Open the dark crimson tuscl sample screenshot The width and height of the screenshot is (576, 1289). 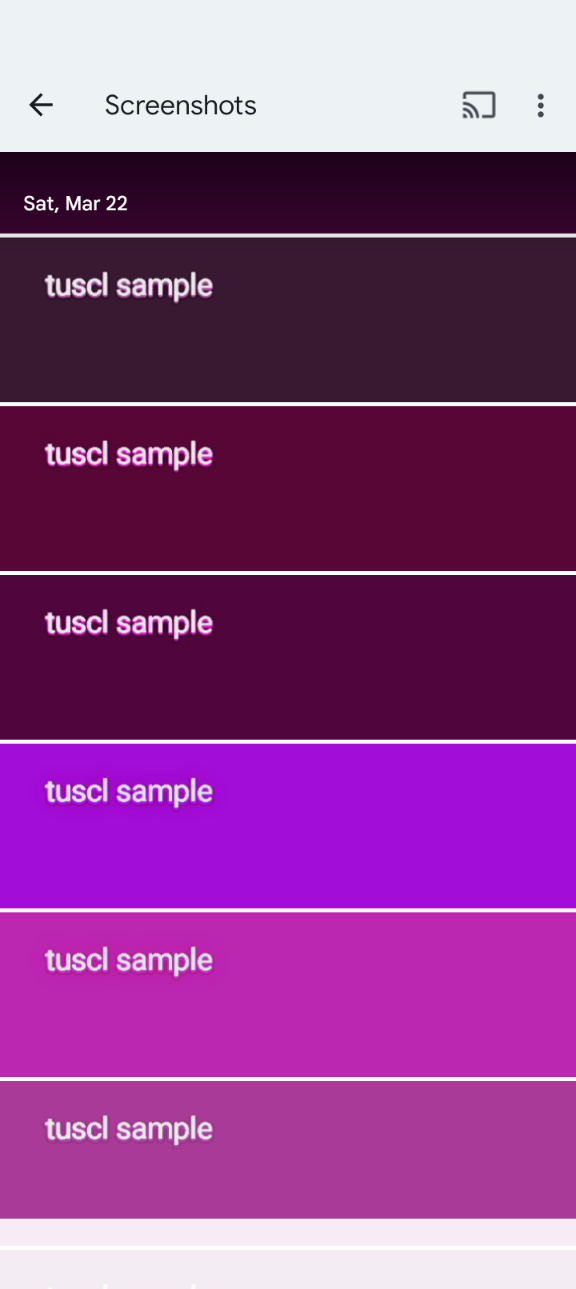288,488
